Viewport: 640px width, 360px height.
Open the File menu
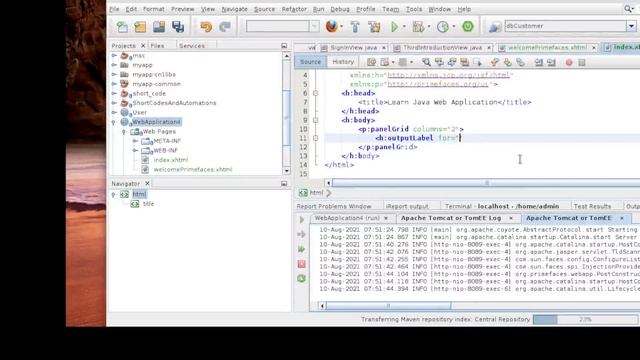[114, 9]
